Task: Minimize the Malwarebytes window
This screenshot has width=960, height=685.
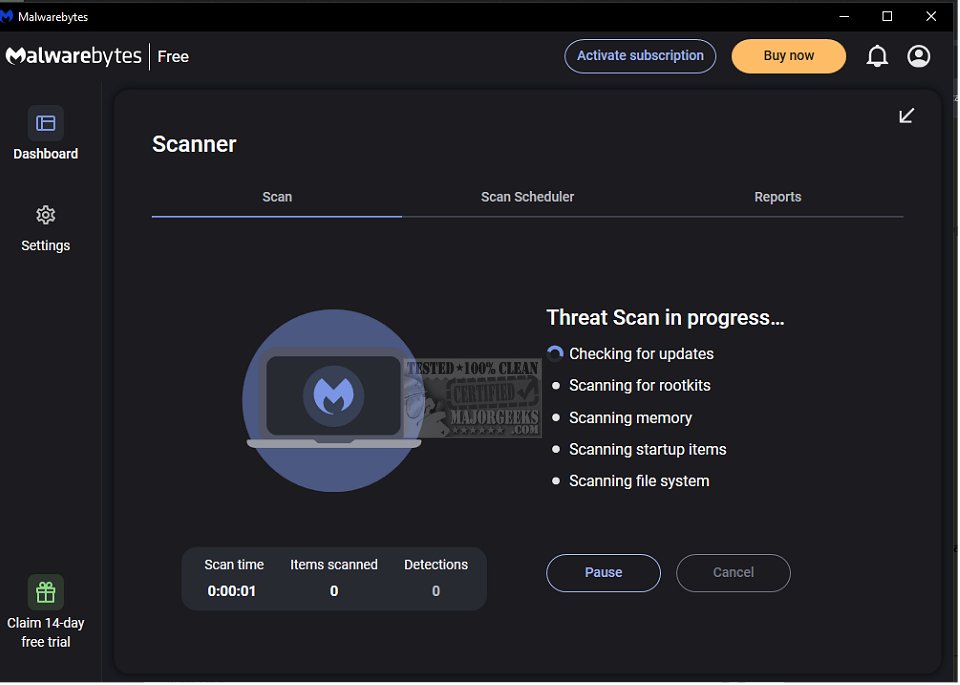Action: tap(844, 17)
